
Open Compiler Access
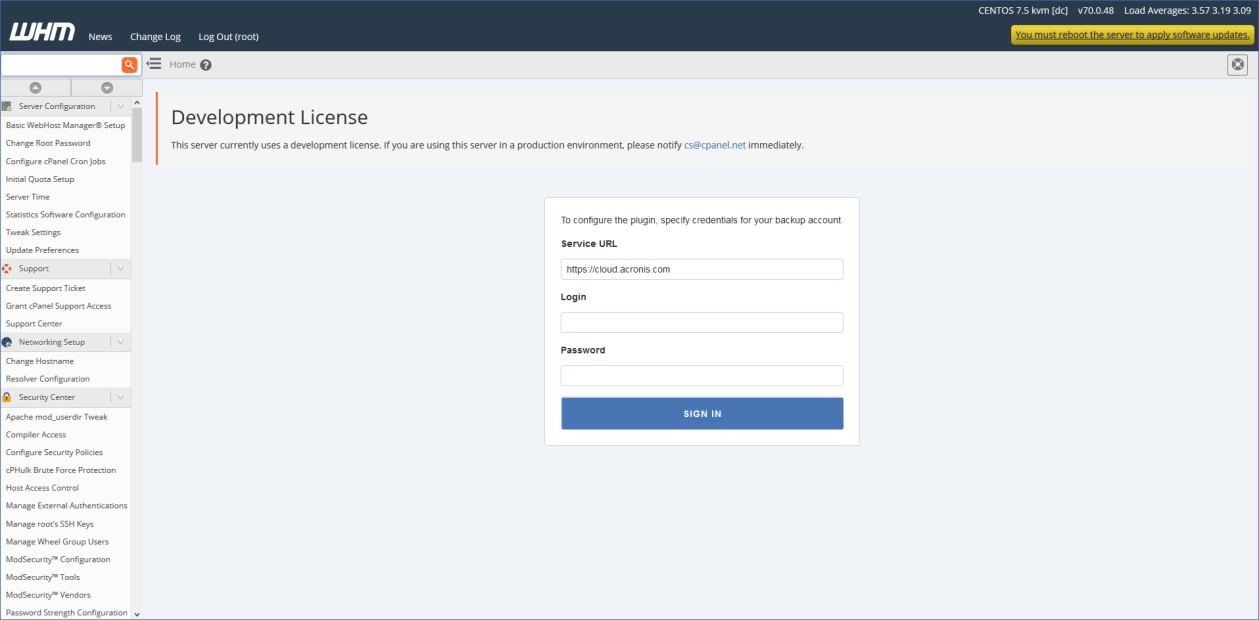(36, 435)
